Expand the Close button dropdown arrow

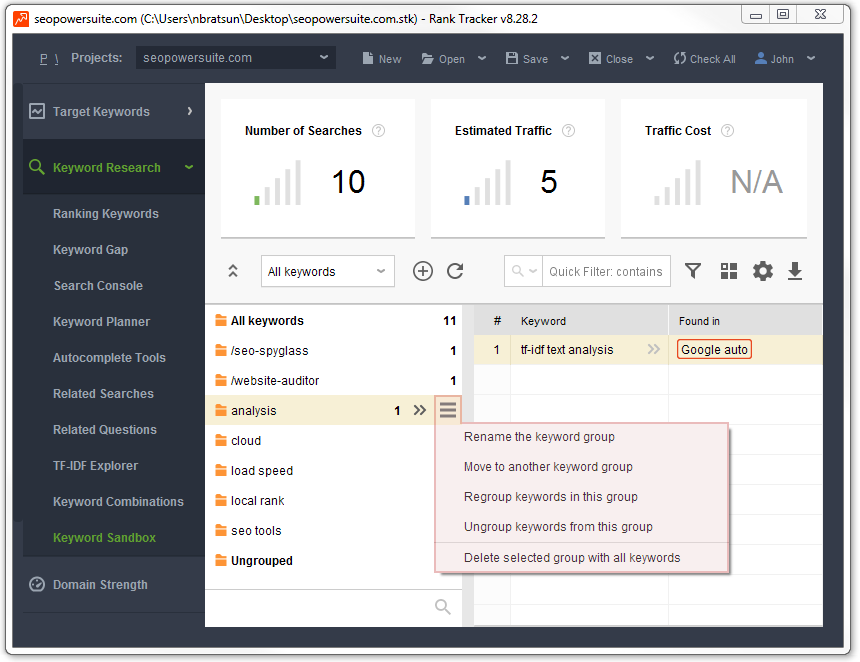650,58
